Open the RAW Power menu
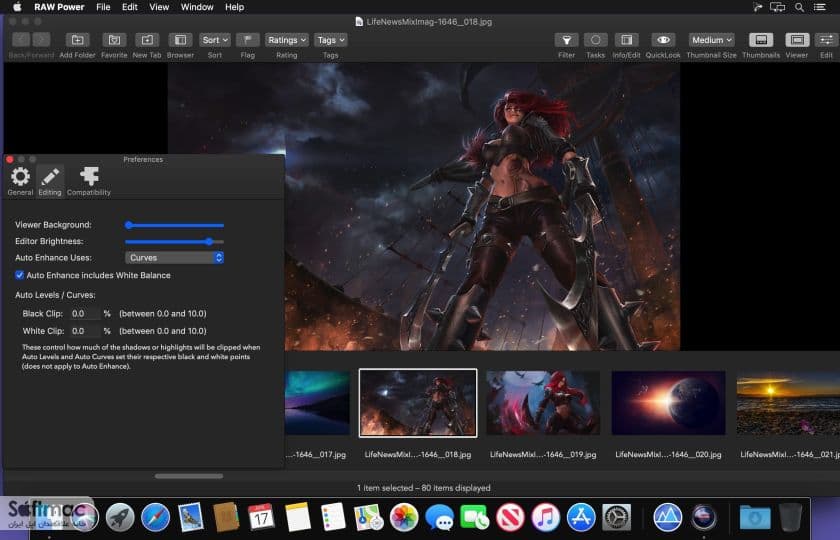Viewport: 840px width, 540px height. point(59,7)
